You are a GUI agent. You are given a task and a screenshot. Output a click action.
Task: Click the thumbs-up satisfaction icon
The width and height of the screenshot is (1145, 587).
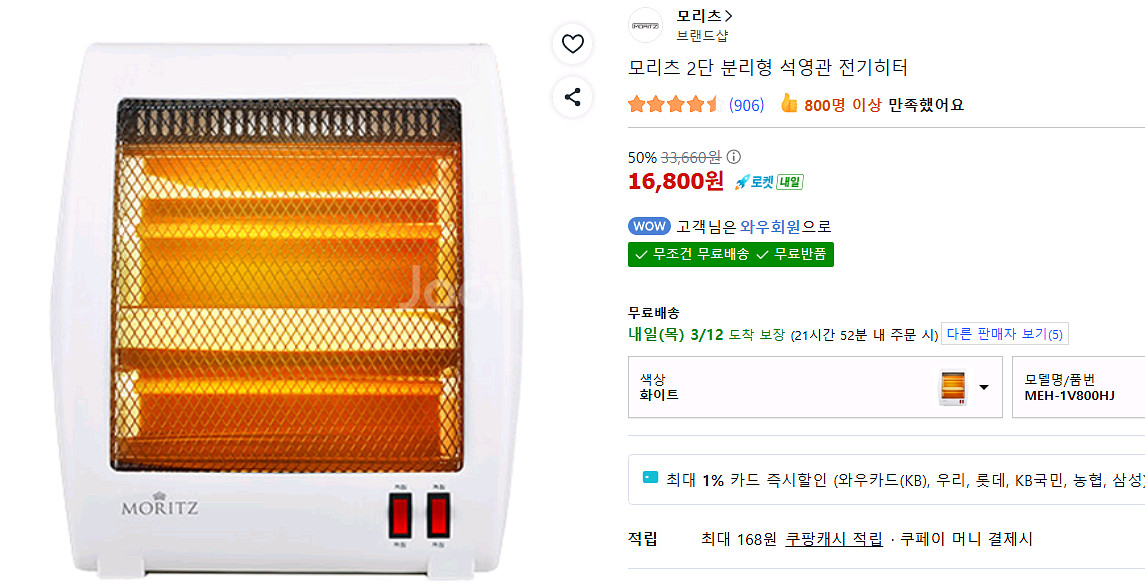[789, 104]
